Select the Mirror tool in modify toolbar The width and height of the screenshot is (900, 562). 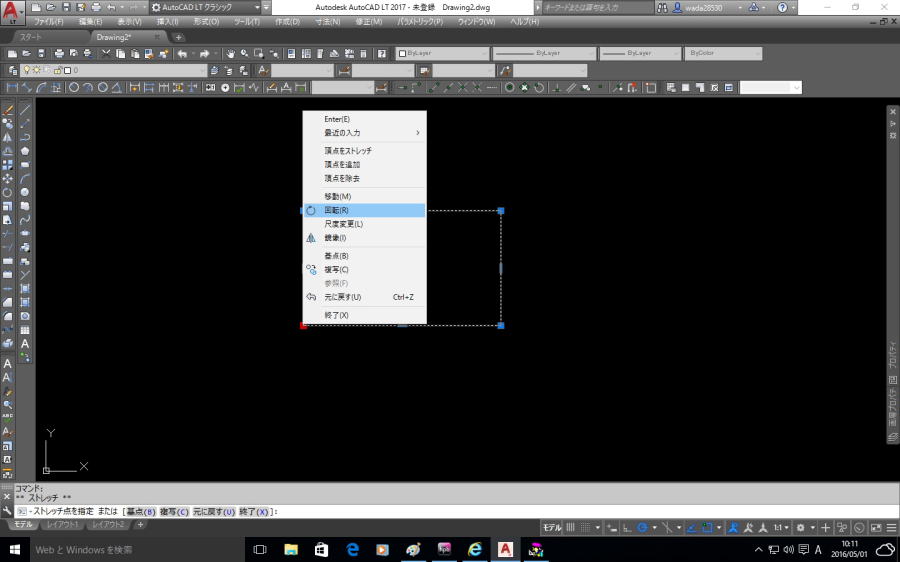(x=7, y=137)
